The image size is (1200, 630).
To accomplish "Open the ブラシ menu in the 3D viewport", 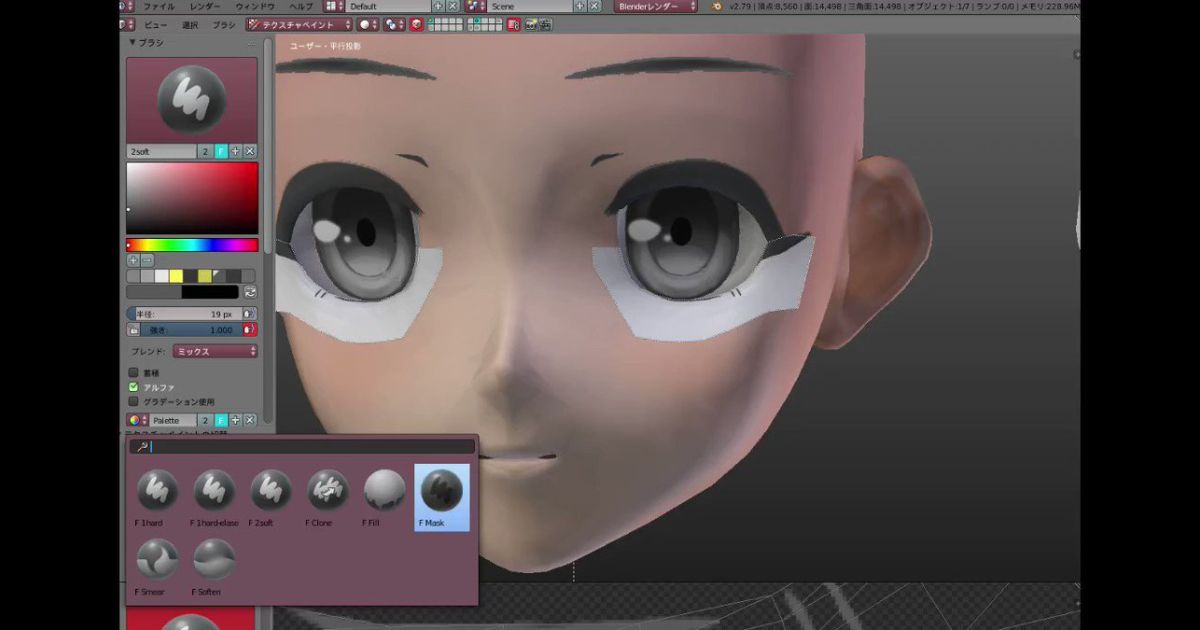I will [x=222, y=25].
